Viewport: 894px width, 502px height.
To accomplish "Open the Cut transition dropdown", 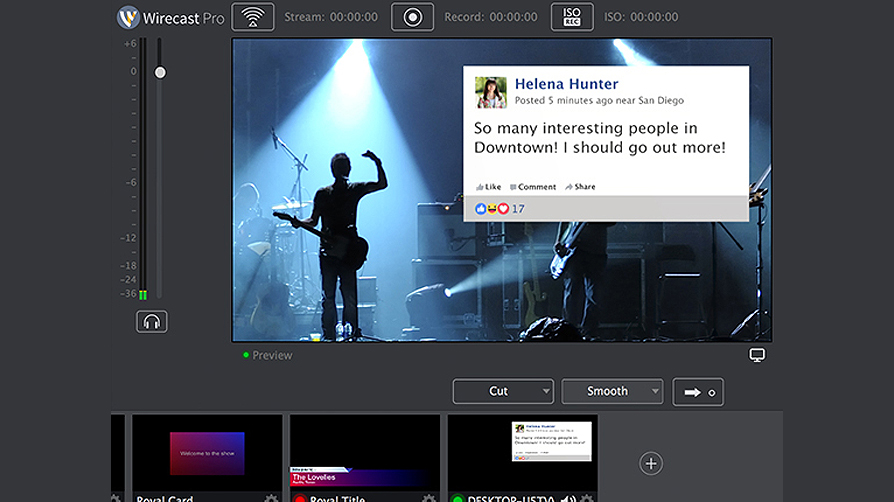I will click(x=503, y=391).
